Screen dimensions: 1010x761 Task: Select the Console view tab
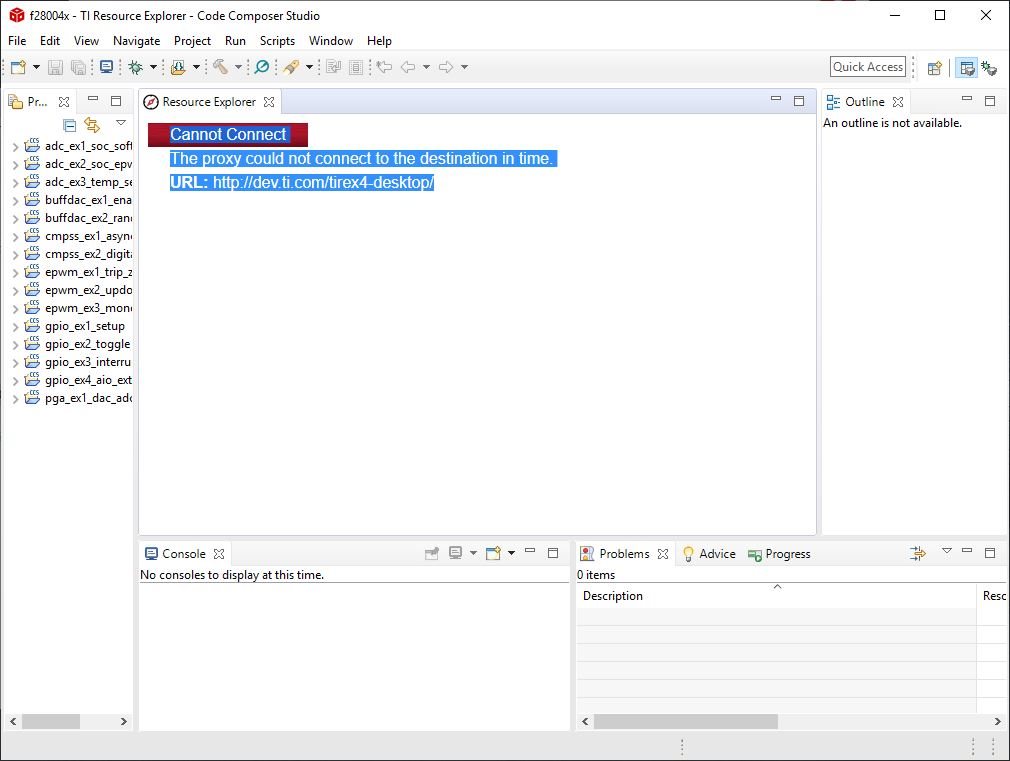coord(184,554)
